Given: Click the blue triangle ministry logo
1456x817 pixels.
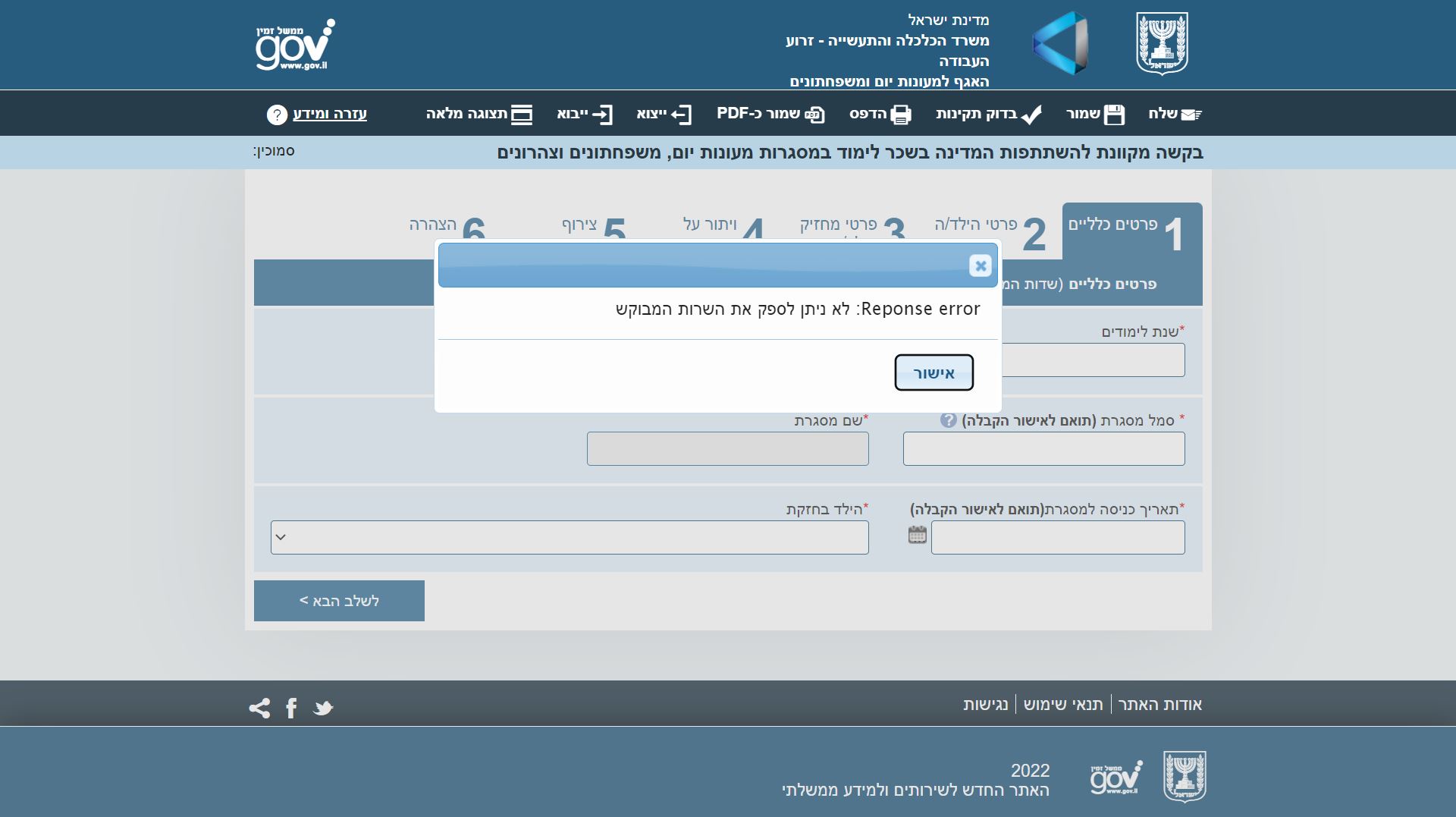Looking at the screenshot, I should (x=1060, y=43).
